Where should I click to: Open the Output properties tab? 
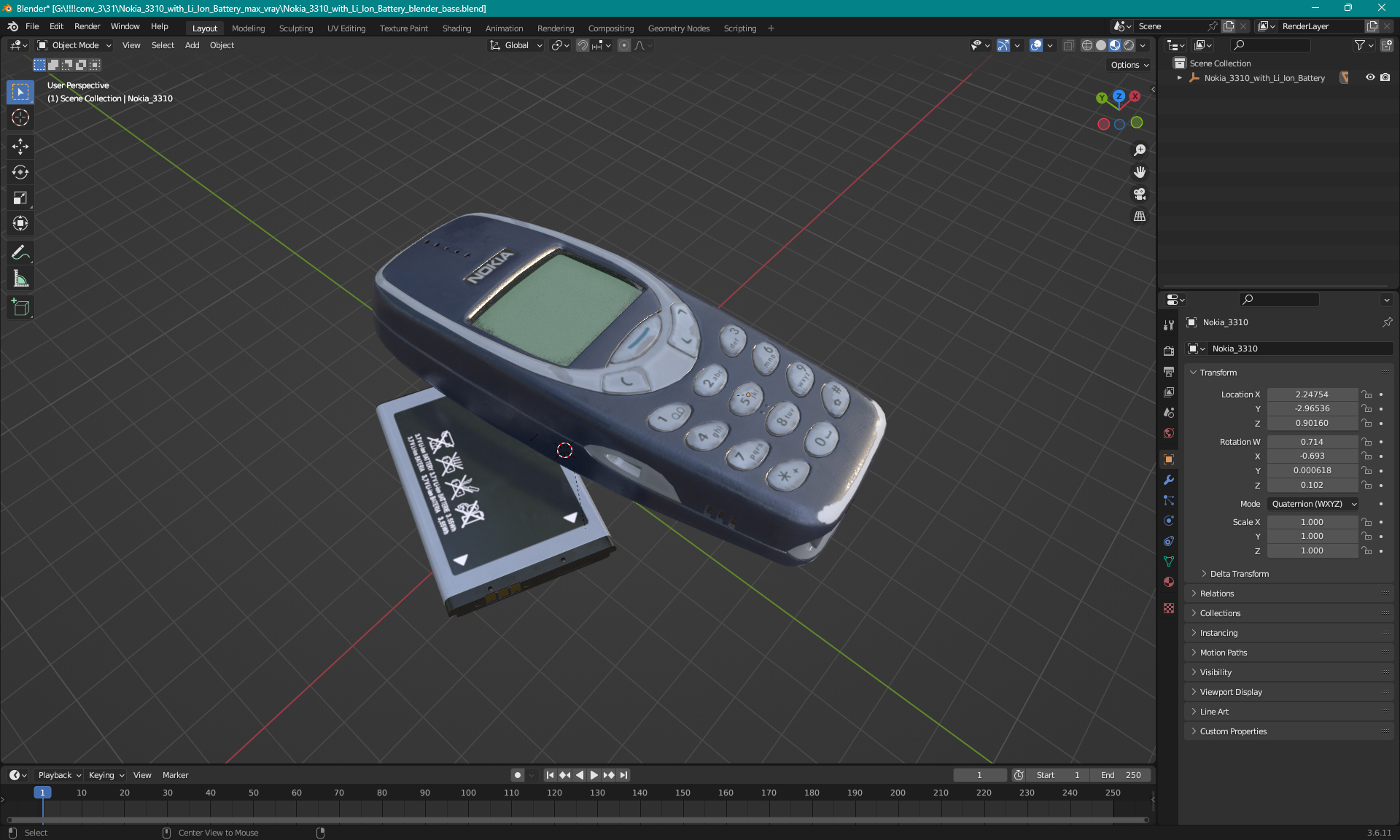tap(1169, 371)
